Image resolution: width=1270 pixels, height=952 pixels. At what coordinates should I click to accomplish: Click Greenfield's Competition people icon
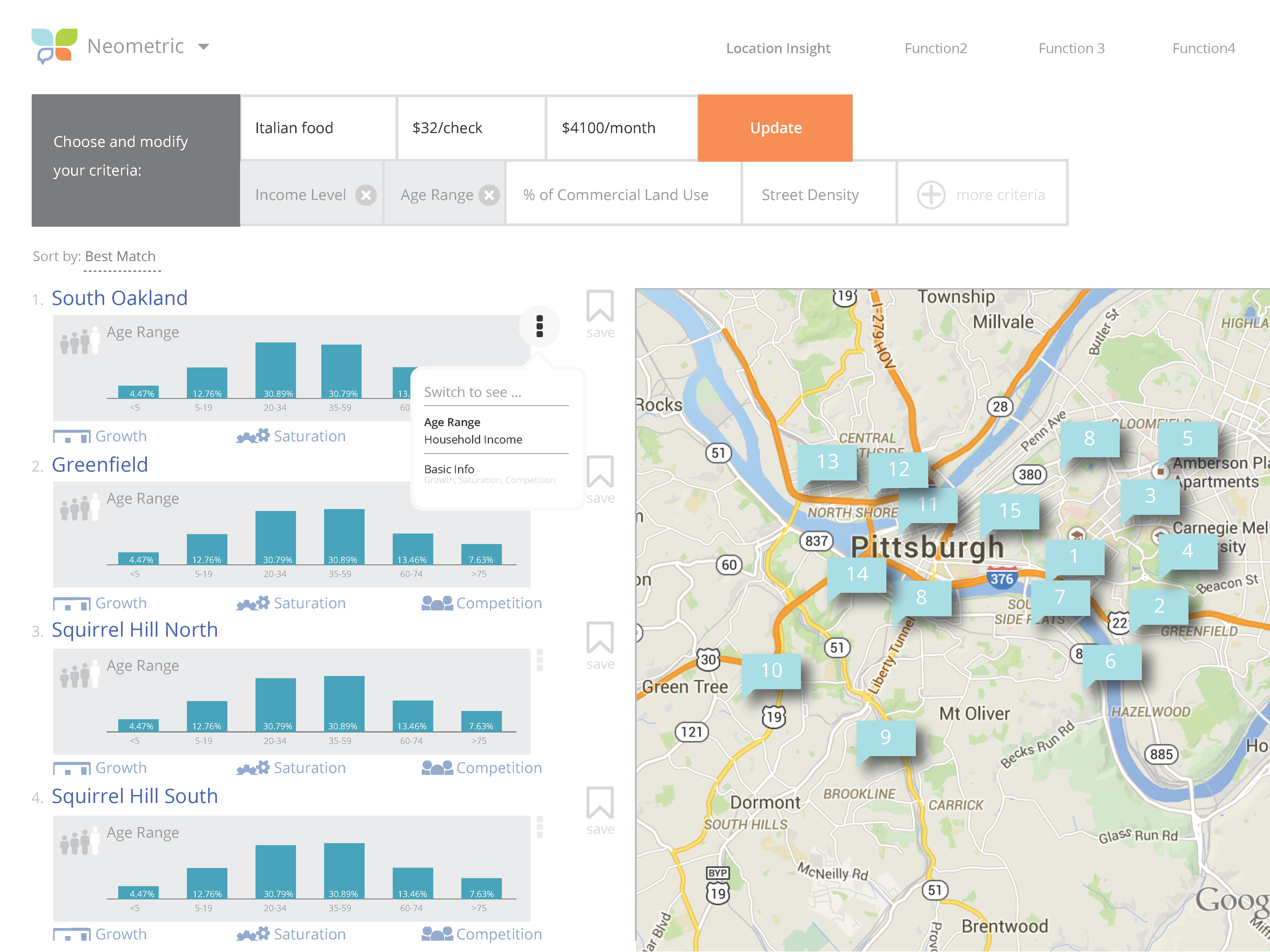pos(437,603)
